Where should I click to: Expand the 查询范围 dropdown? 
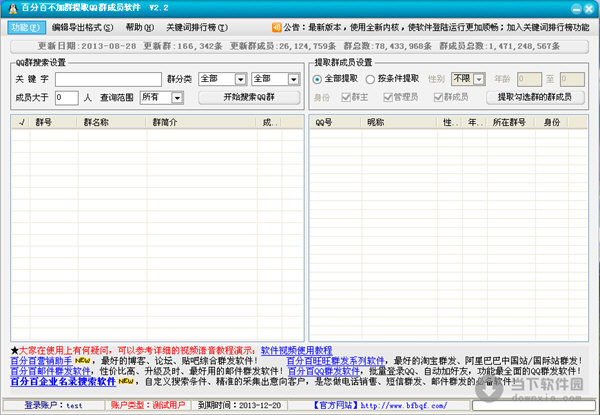pyautogui.click(x=162, y=98)
